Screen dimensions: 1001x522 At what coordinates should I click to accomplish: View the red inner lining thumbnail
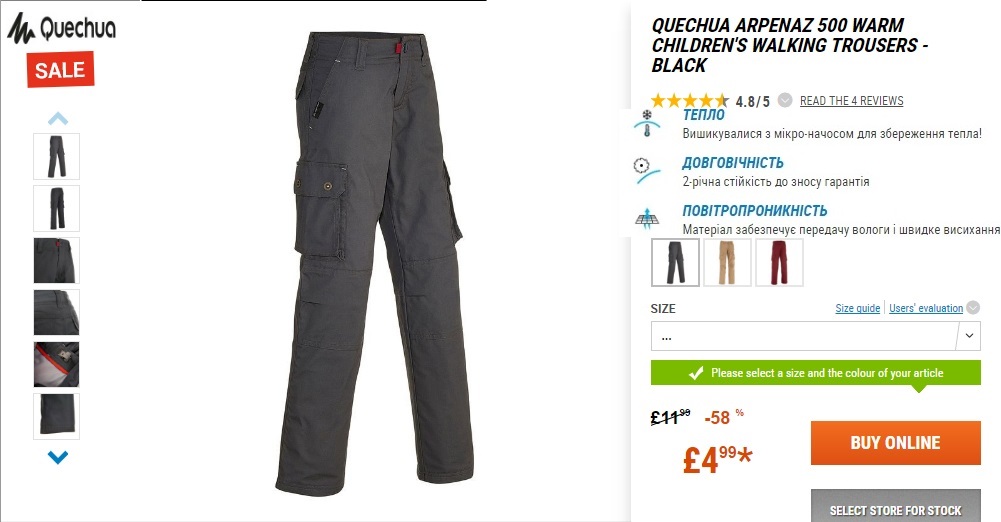(57, 364)
